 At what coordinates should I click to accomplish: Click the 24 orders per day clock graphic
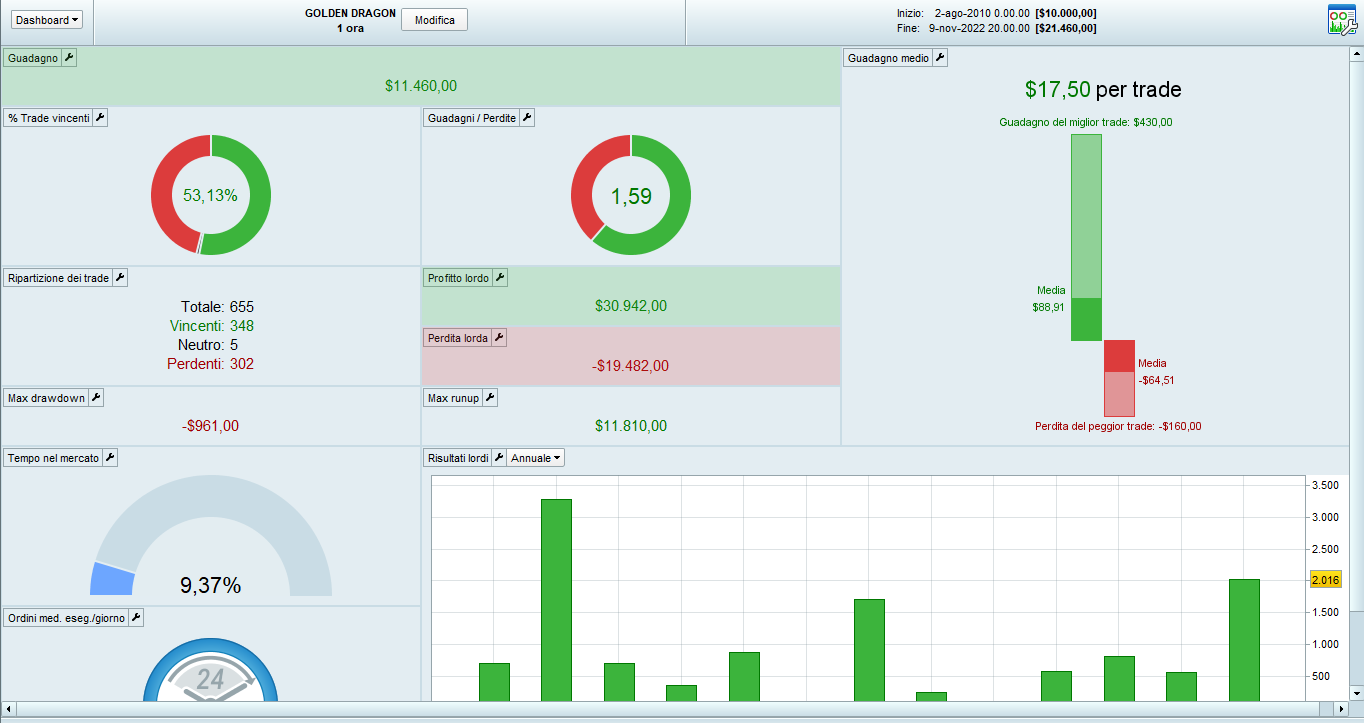click(x=210, y=670)
